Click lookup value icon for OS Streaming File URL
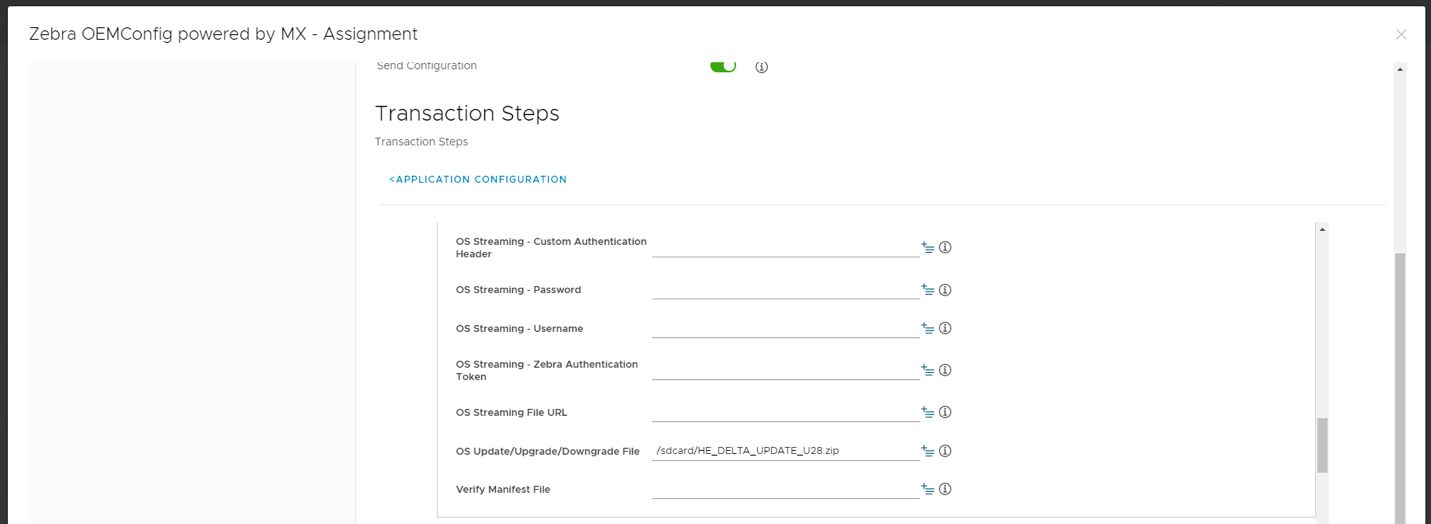This screenshot has width=1431, height=524. 927,412
